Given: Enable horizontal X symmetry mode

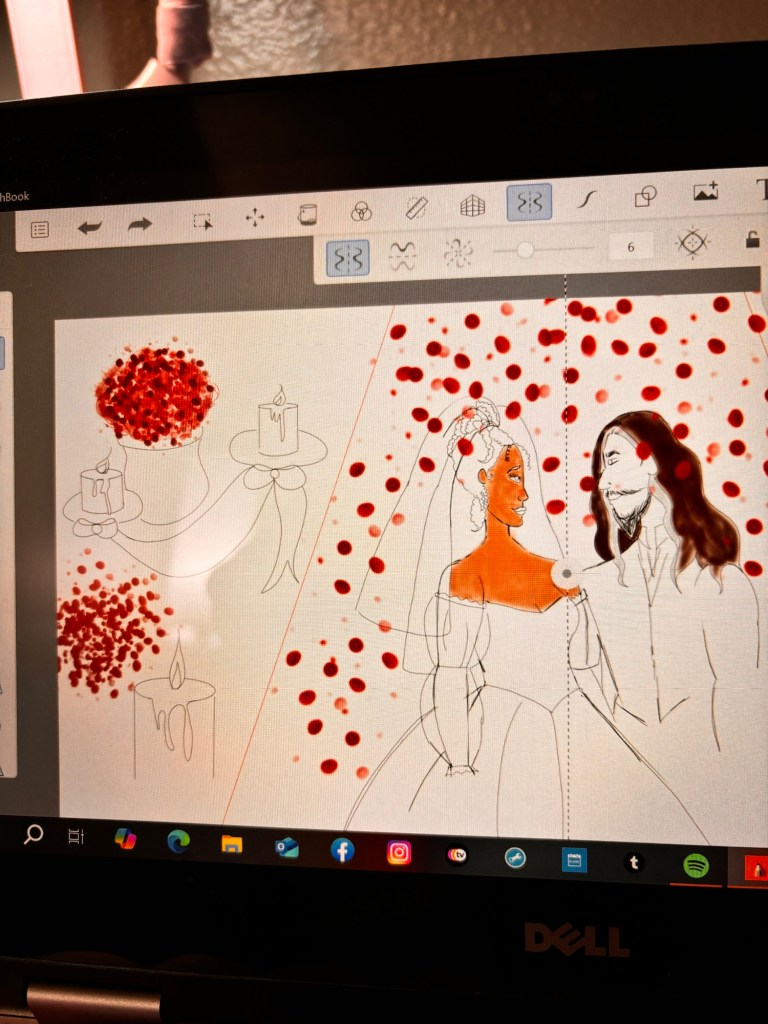Looking at the screenshot, I should (x=402, y=256).
